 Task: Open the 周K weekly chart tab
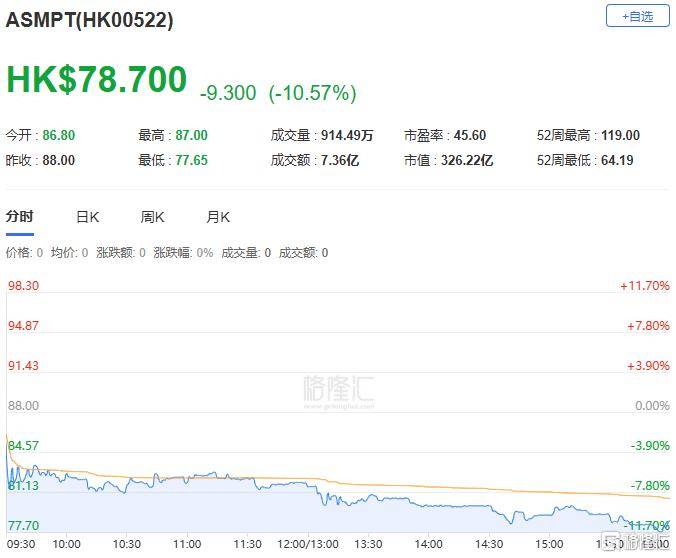[152, 216]
